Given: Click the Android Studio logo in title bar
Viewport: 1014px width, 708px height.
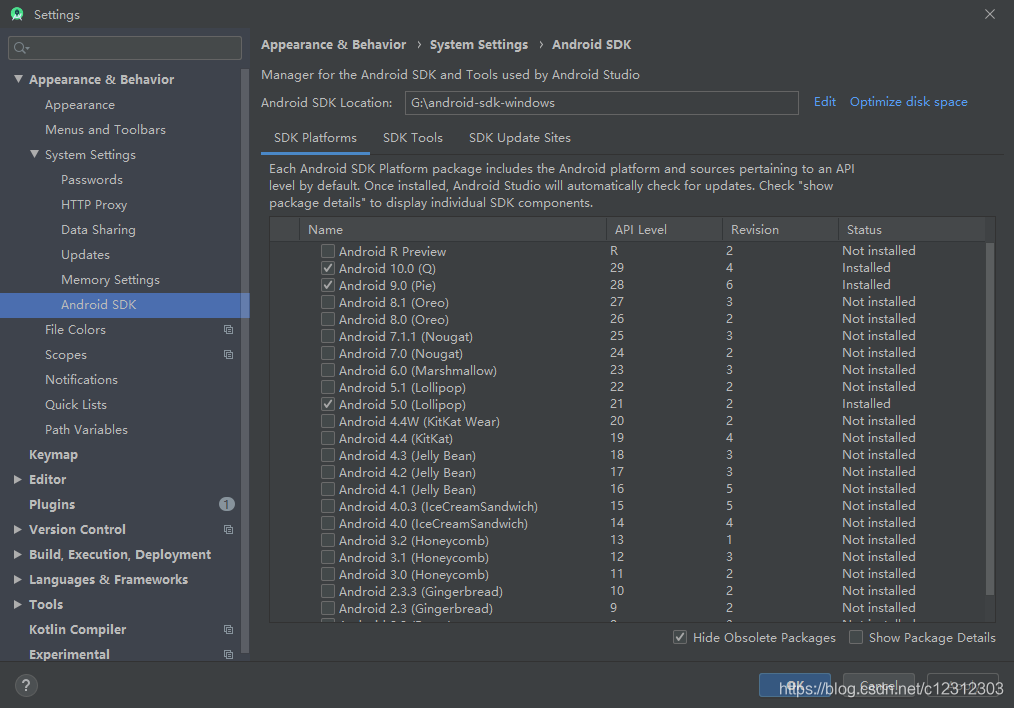Looking at the screenshot, I should click(17, 14).
